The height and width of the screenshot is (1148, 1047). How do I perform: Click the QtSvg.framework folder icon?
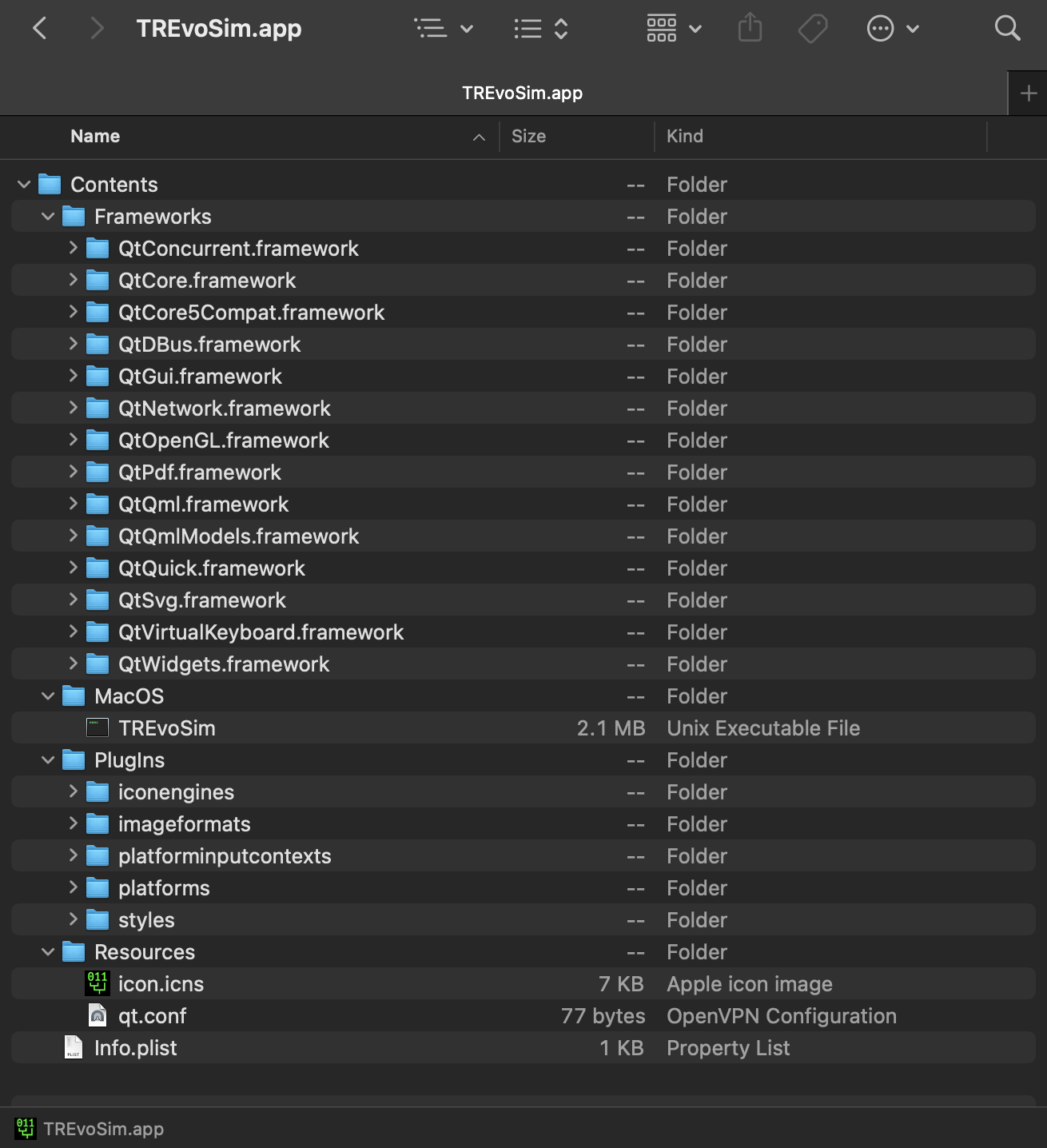98,600
